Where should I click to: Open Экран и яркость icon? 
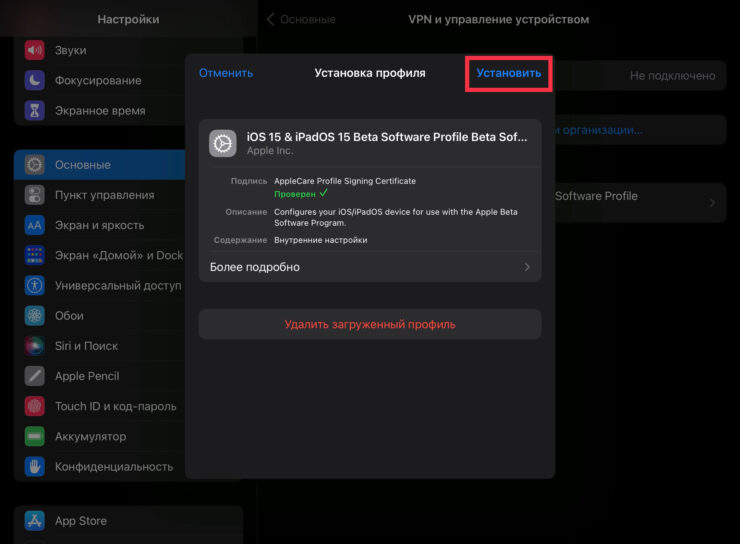35,225
